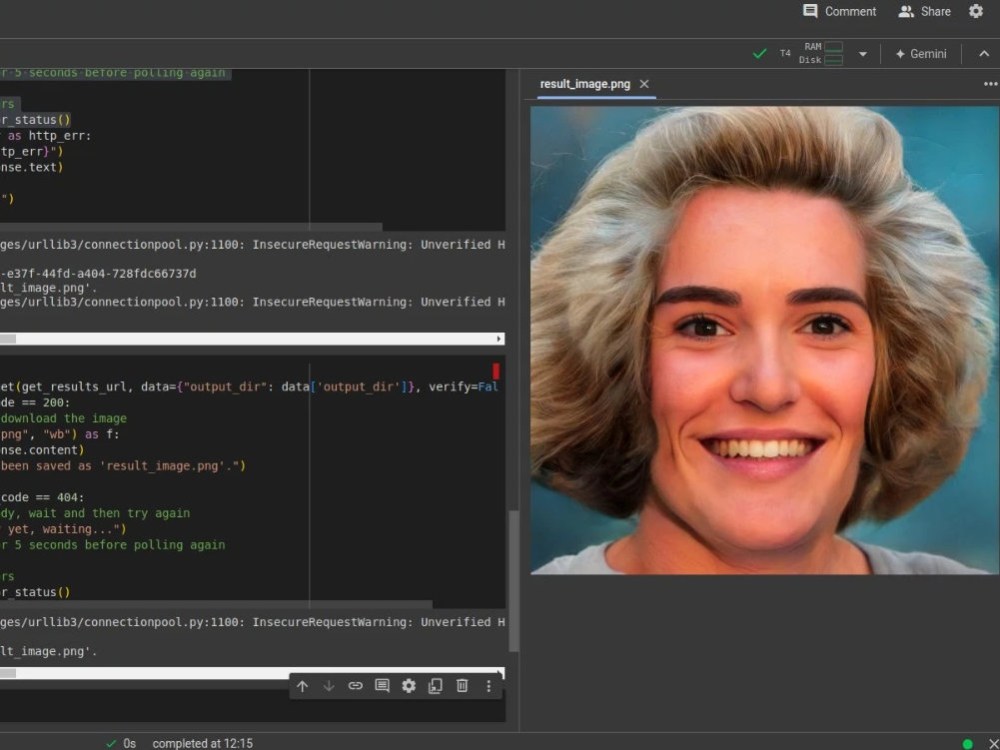Click the notebook vertical scrollbar thumb

(x=513, y=580)
